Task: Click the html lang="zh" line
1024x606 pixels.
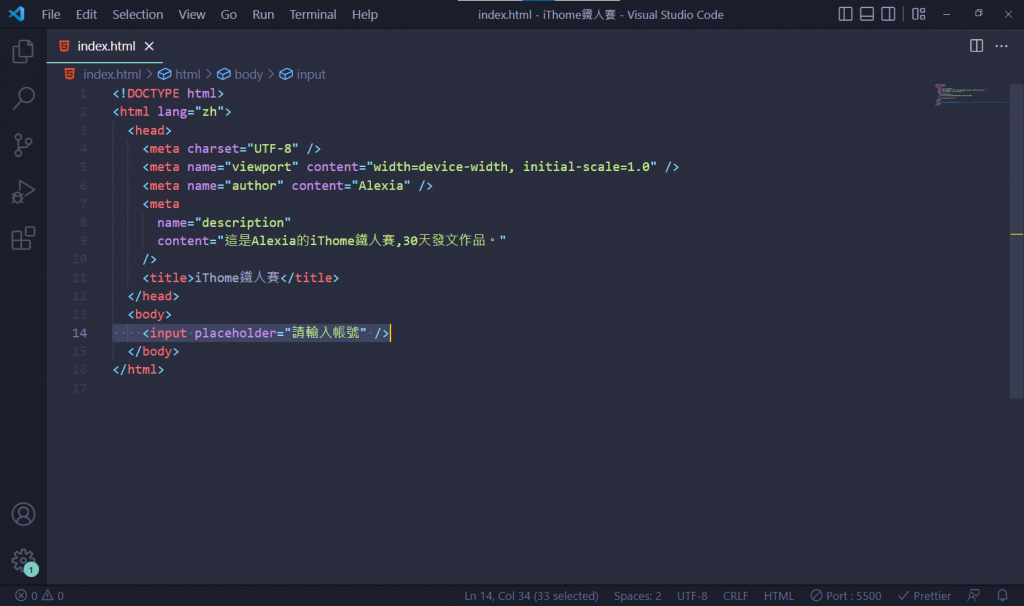Action: tap(172, 112)
